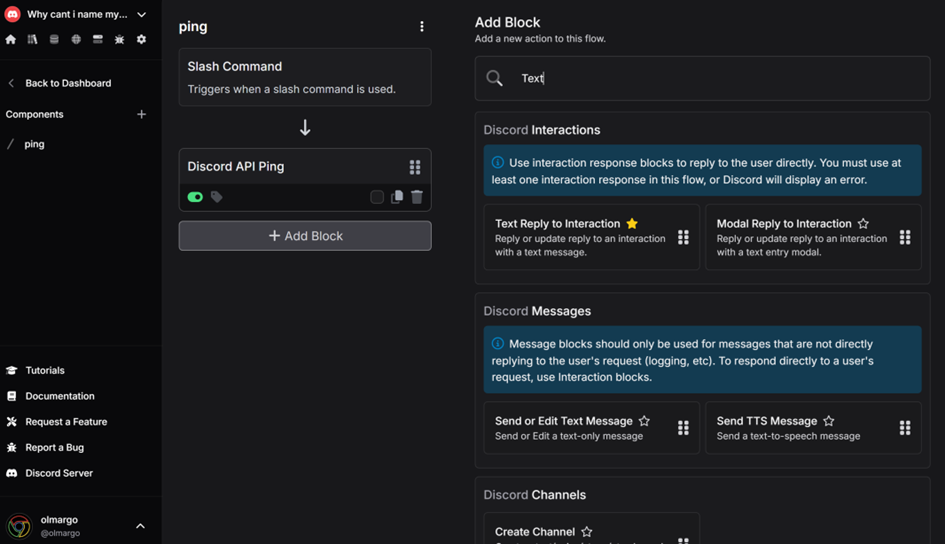Click the Add Block button
The height and width of the screenshot is (544, 945).
[305, 236]
